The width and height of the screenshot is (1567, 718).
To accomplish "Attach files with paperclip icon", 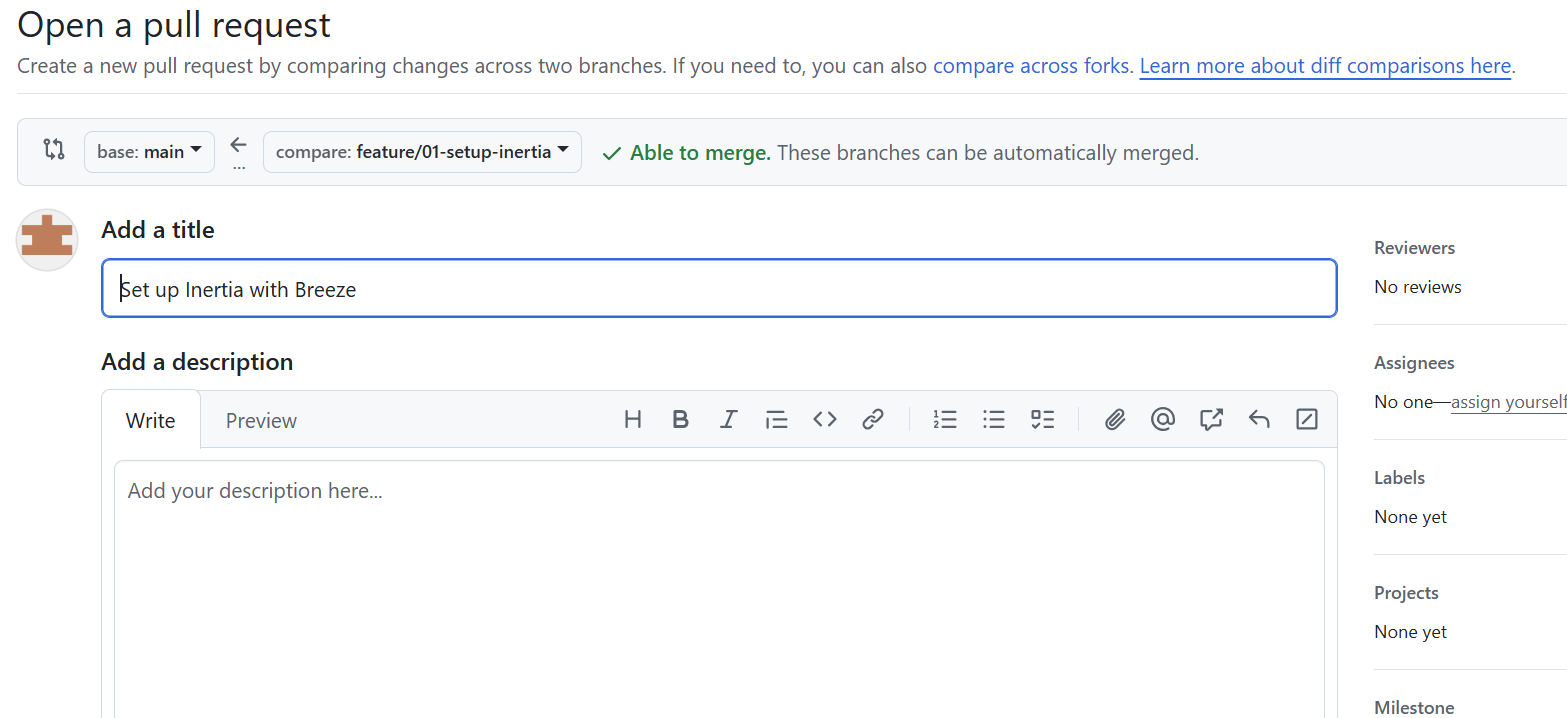I will pos(1115,420).
